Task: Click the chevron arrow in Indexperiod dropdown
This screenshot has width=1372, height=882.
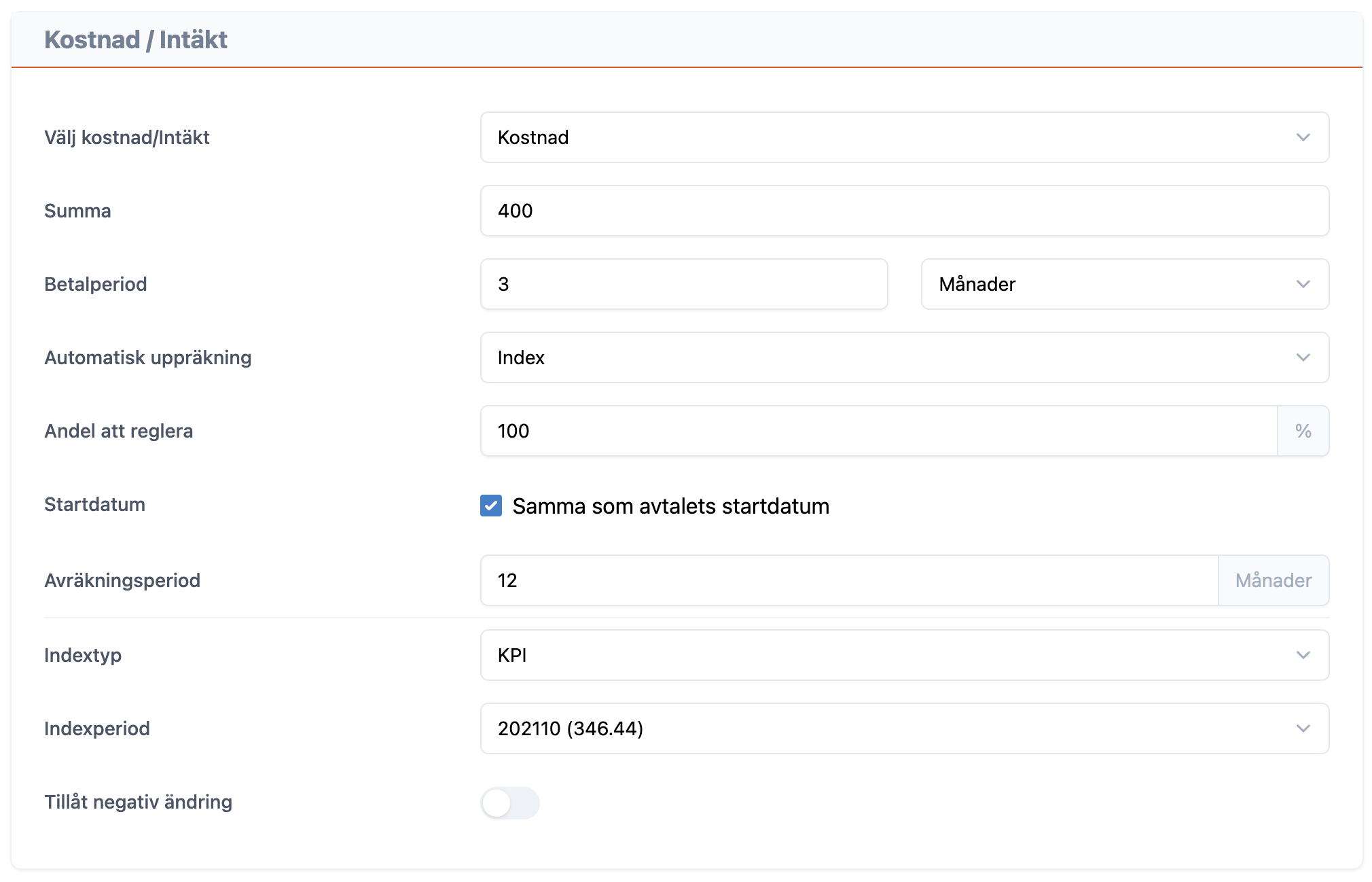Action: click(x=1303, y=728)
